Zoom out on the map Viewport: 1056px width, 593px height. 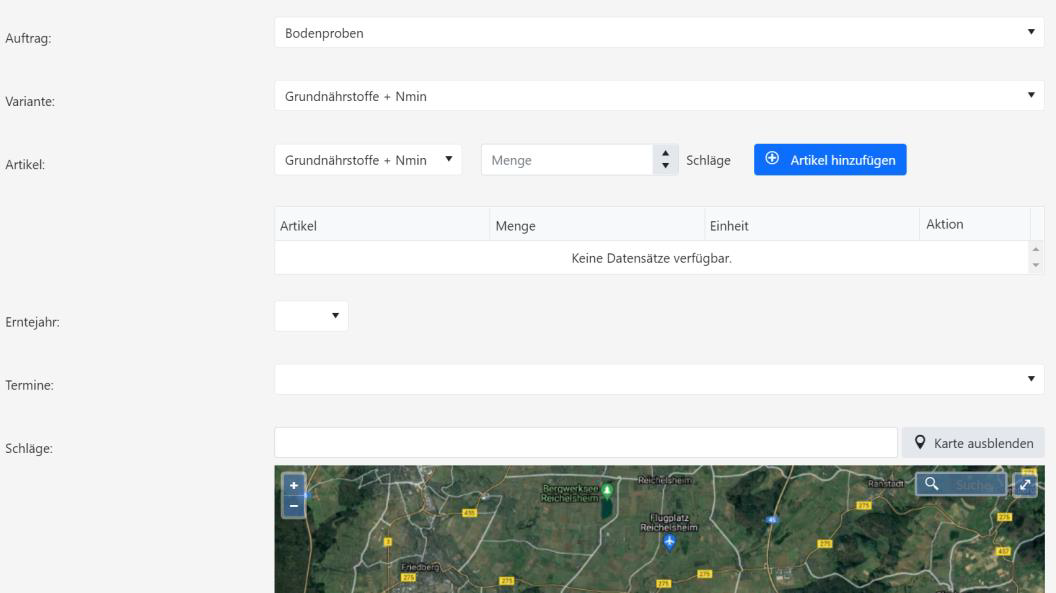(x=293, y=506)
